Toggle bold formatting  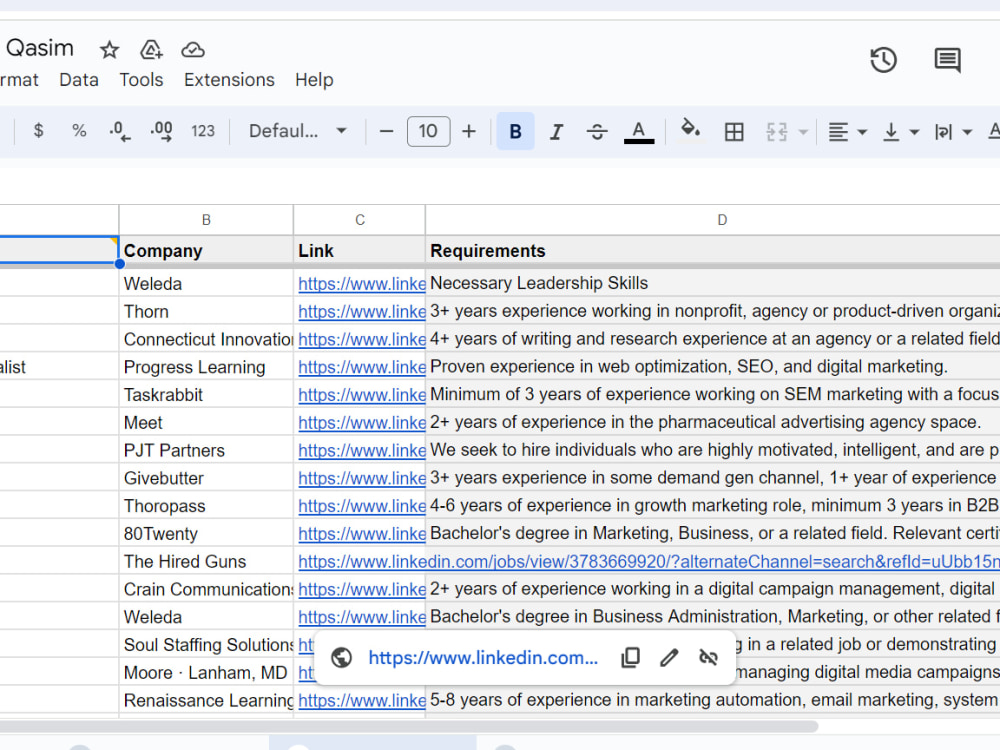515,131
